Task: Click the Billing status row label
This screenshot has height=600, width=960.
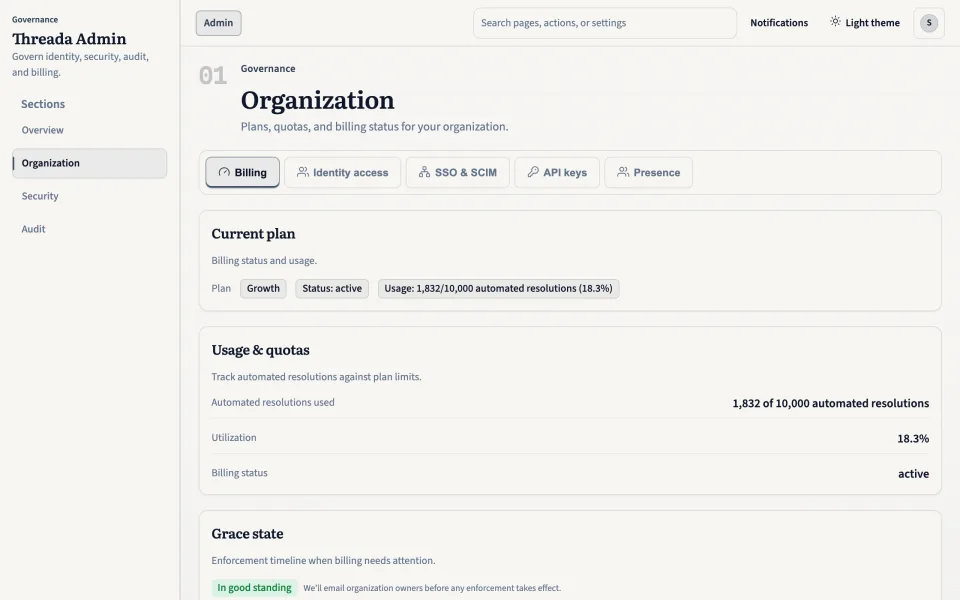Action: pos(239,473)
